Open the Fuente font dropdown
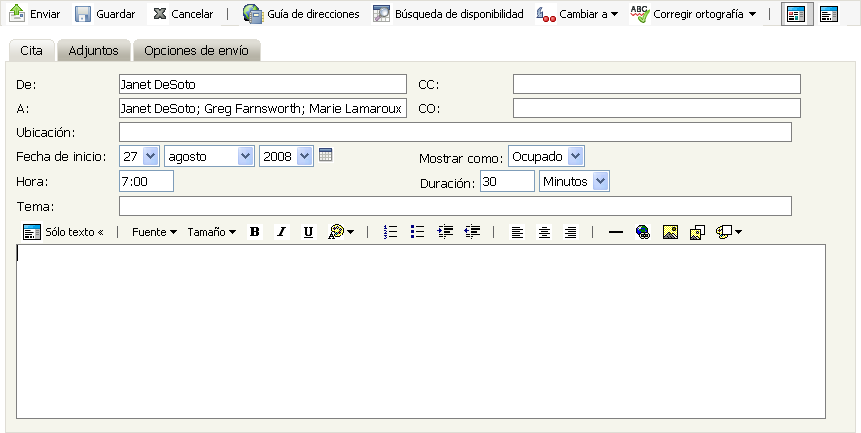The width and height of the screenshot is (861, 433). 154,232
